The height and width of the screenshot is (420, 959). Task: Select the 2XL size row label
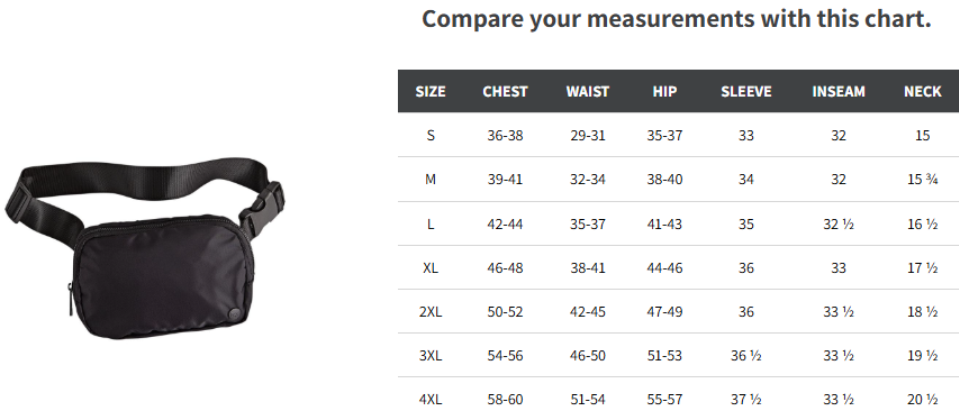pyautogui.click(x=431, y=312)
